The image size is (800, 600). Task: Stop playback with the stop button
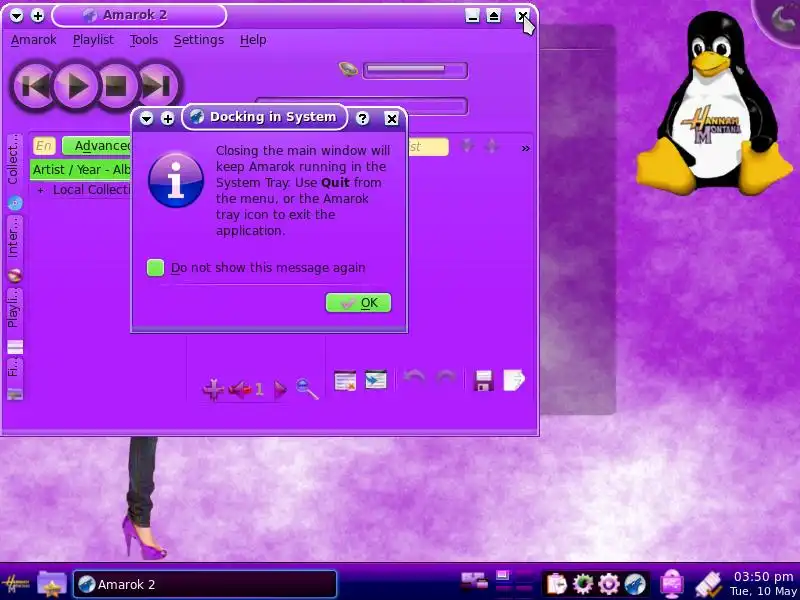(117, 86)
